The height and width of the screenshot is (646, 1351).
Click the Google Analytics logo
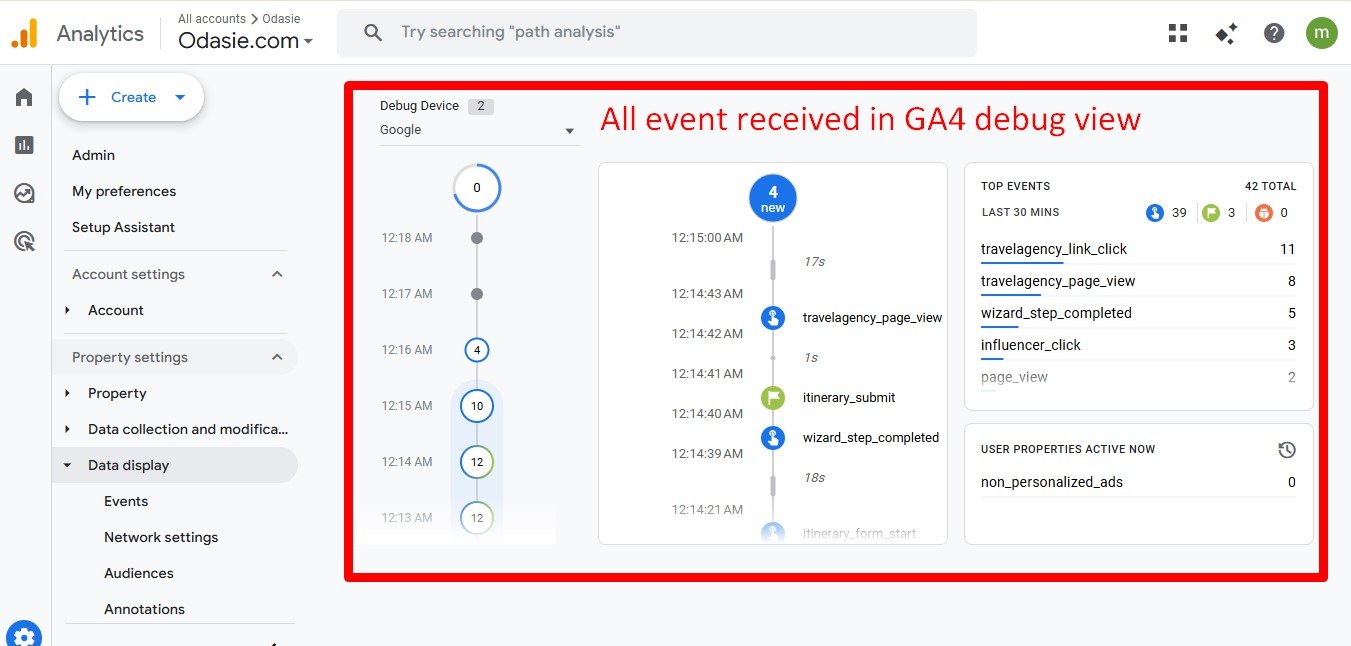coord(24,34)
